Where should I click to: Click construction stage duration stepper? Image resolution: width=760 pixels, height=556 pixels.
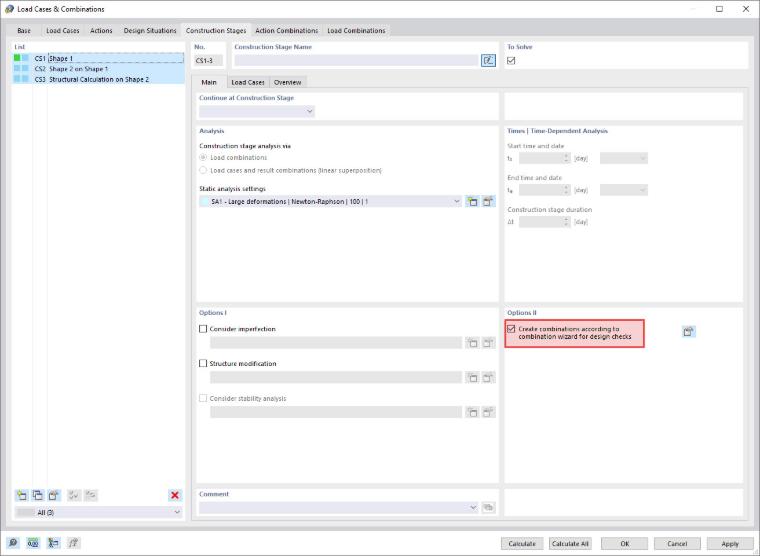click(x=566, y=222)
